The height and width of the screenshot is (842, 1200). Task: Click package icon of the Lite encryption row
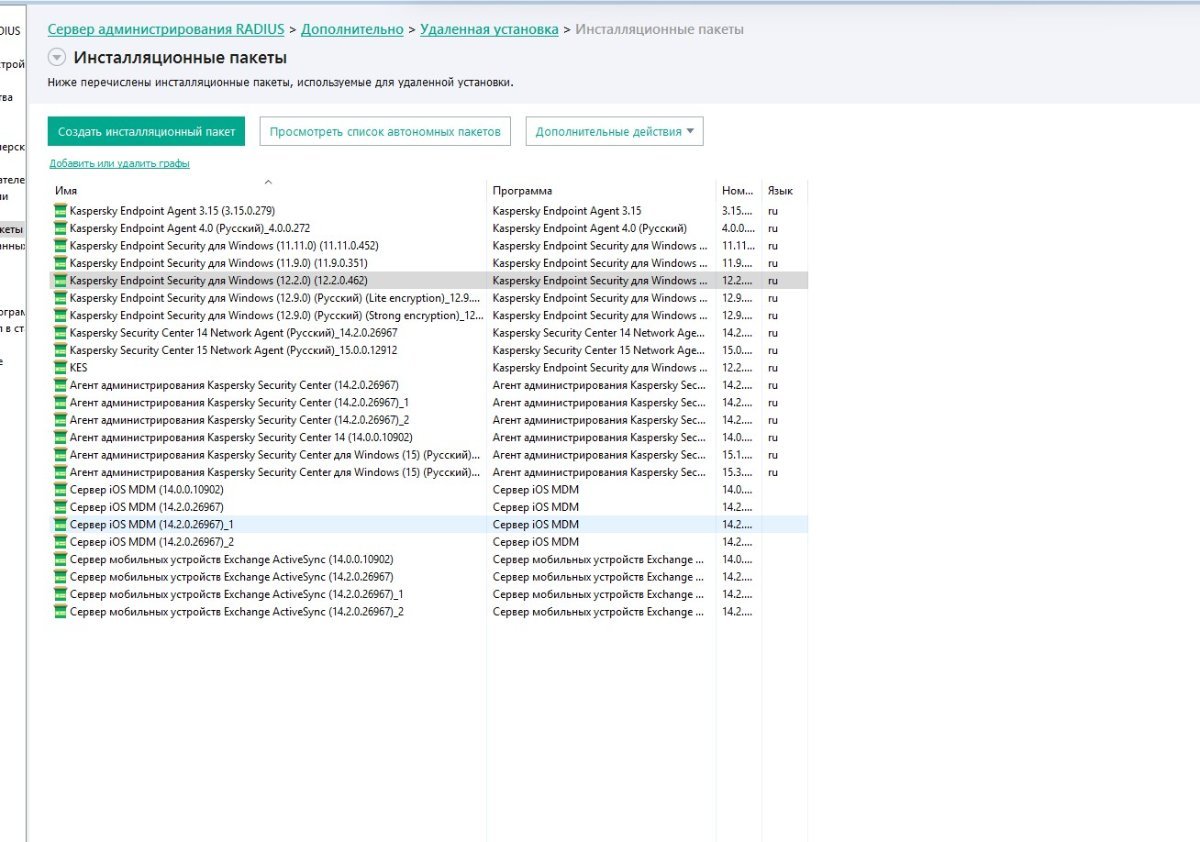click(x=61, y=298)
